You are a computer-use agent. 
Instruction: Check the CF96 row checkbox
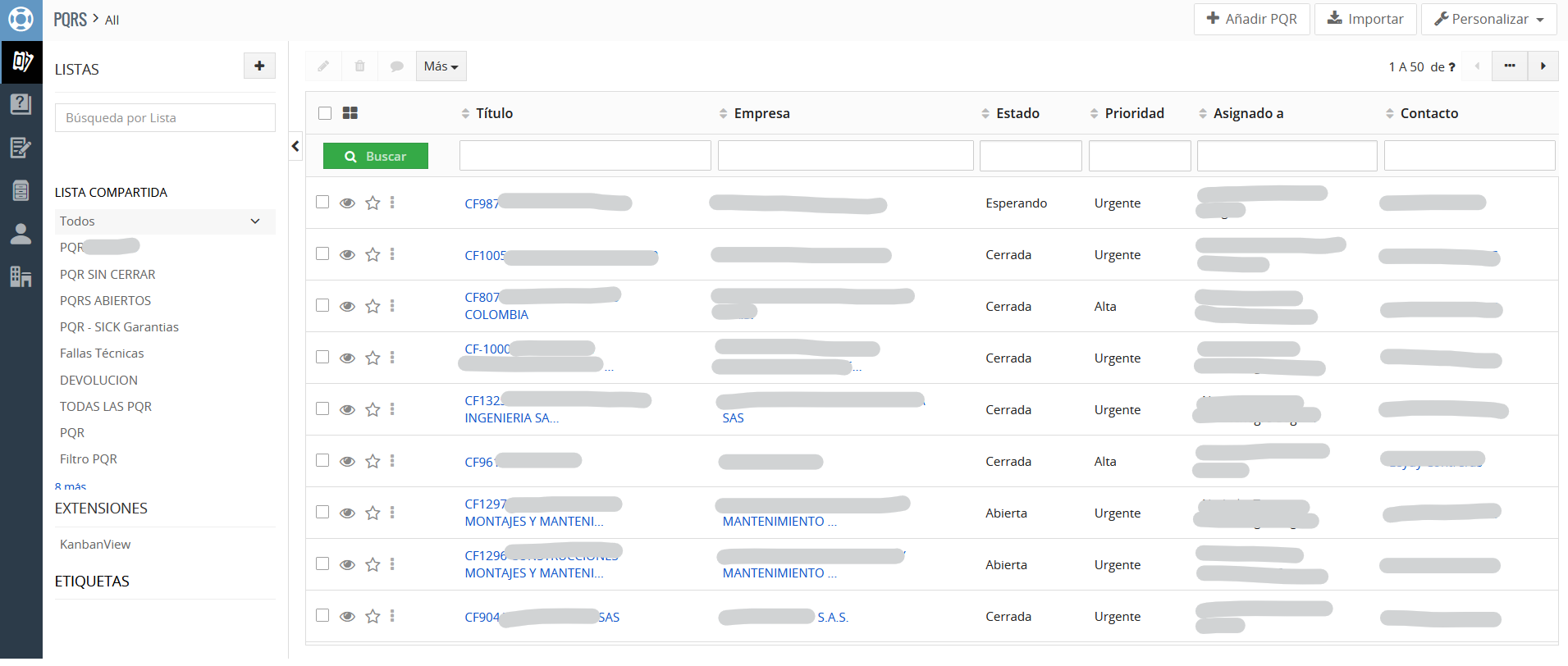click(x=322, y=460)
